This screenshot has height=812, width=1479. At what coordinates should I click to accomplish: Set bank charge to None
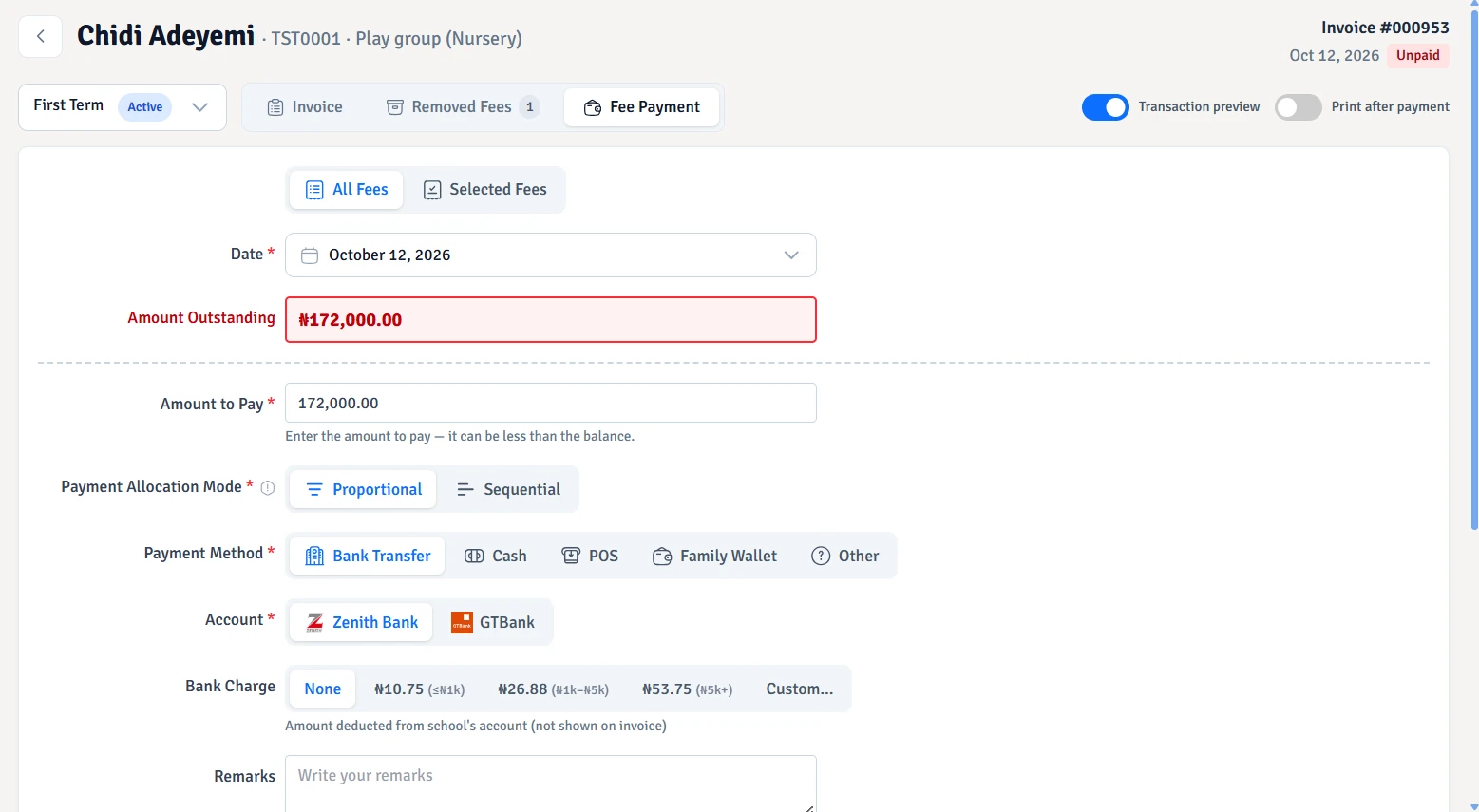pos(323,689)
